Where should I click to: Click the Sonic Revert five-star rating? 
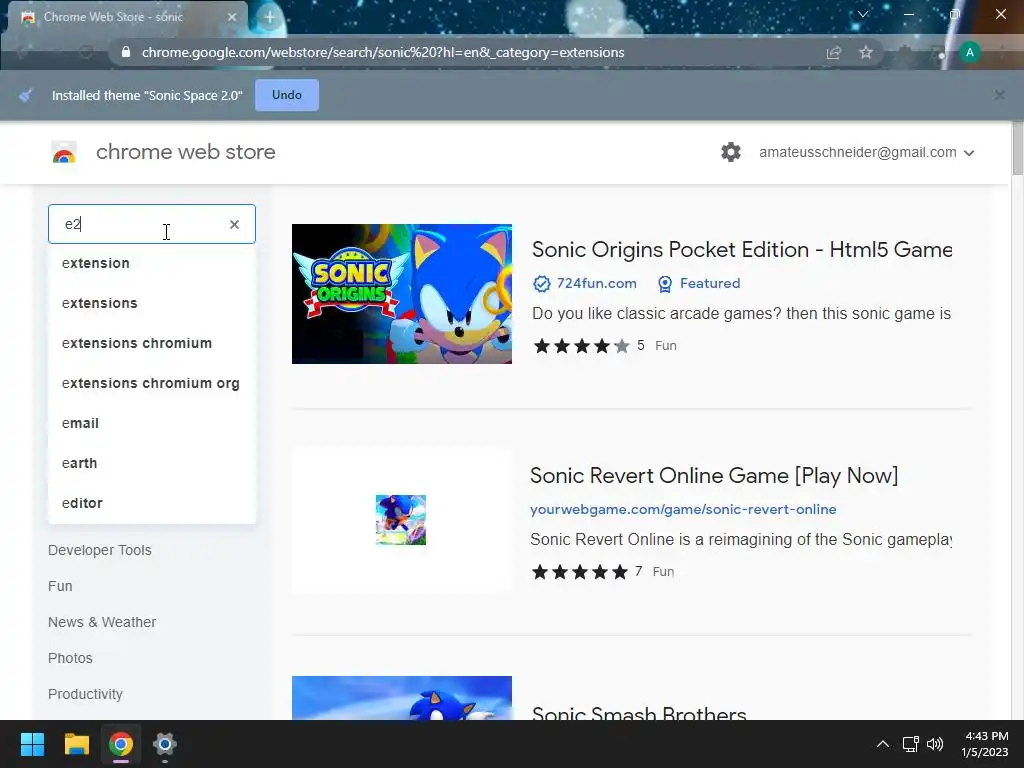(580, 572)
